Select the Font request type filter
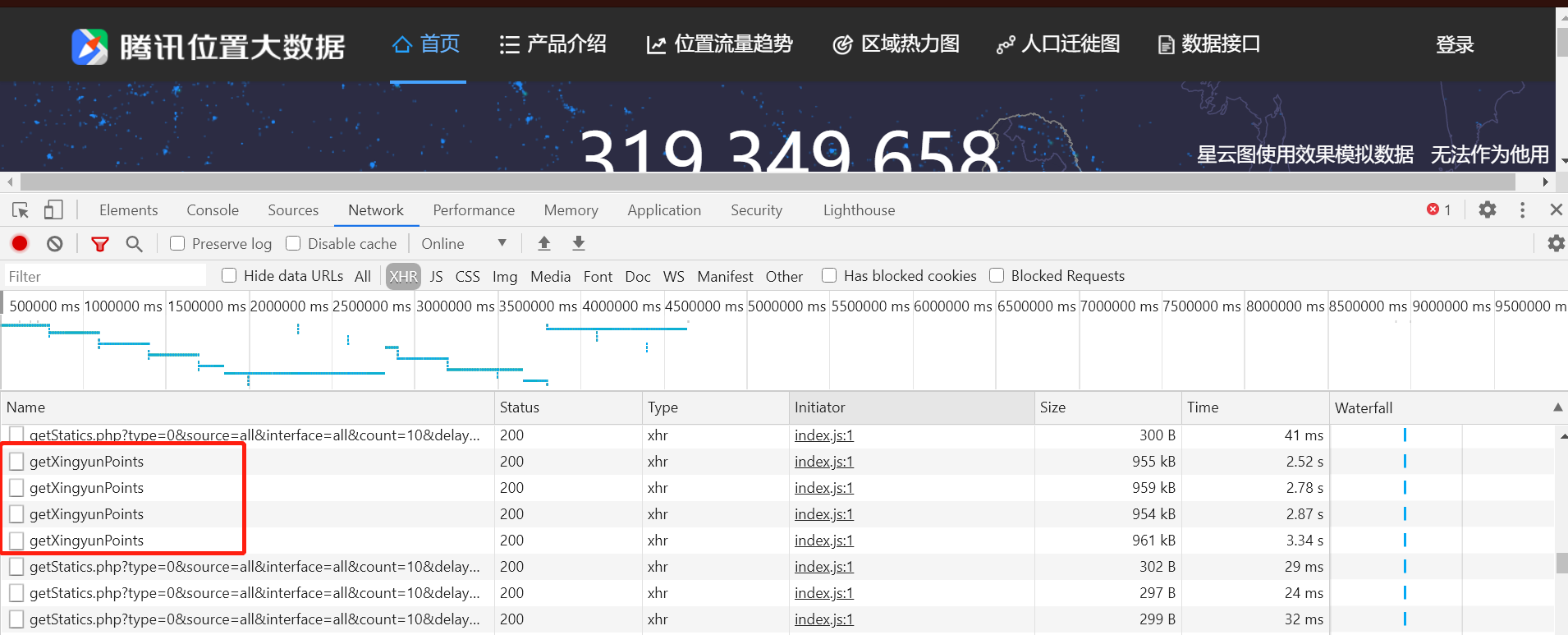Image resolution: width=1568 pixels, height=635 pixels. coord(598,277)
